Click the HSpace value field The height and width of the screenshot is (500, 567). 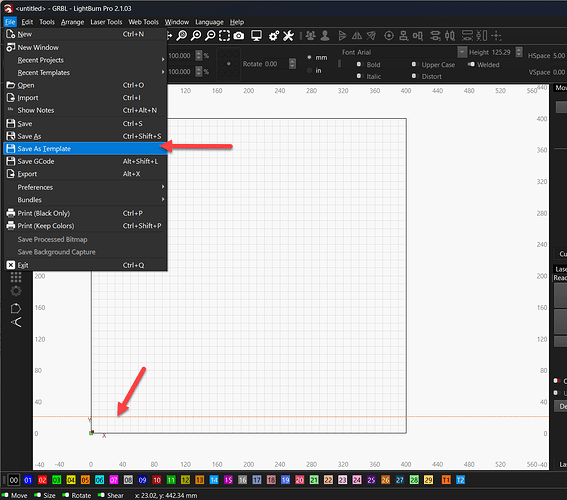[559, 56]
